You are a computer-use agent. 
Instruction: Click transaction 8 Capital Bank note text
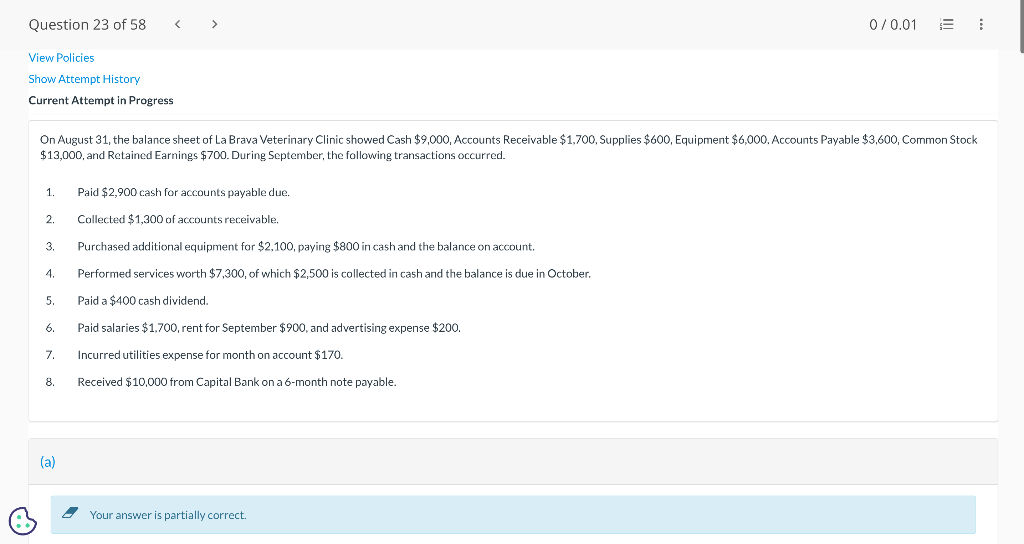click(236, 382)
